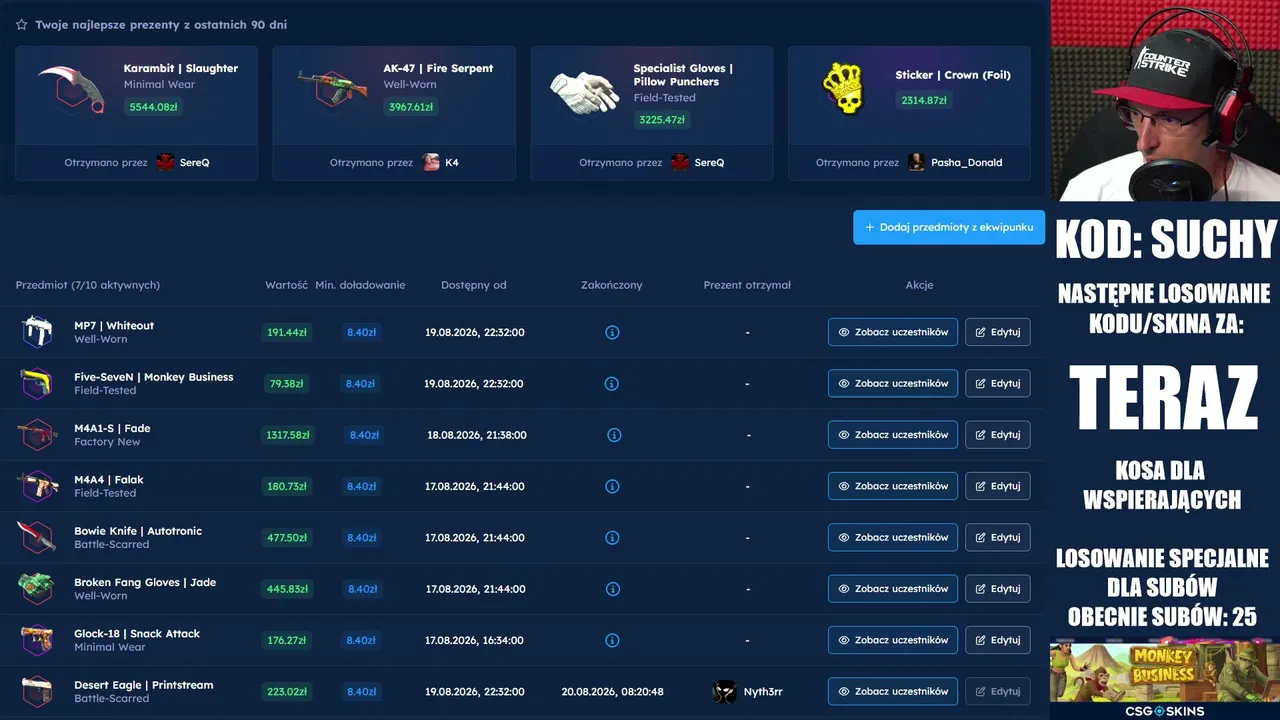
Task: Open info icon in Glock-18 Snack Attack row
Action: (612, 640)
